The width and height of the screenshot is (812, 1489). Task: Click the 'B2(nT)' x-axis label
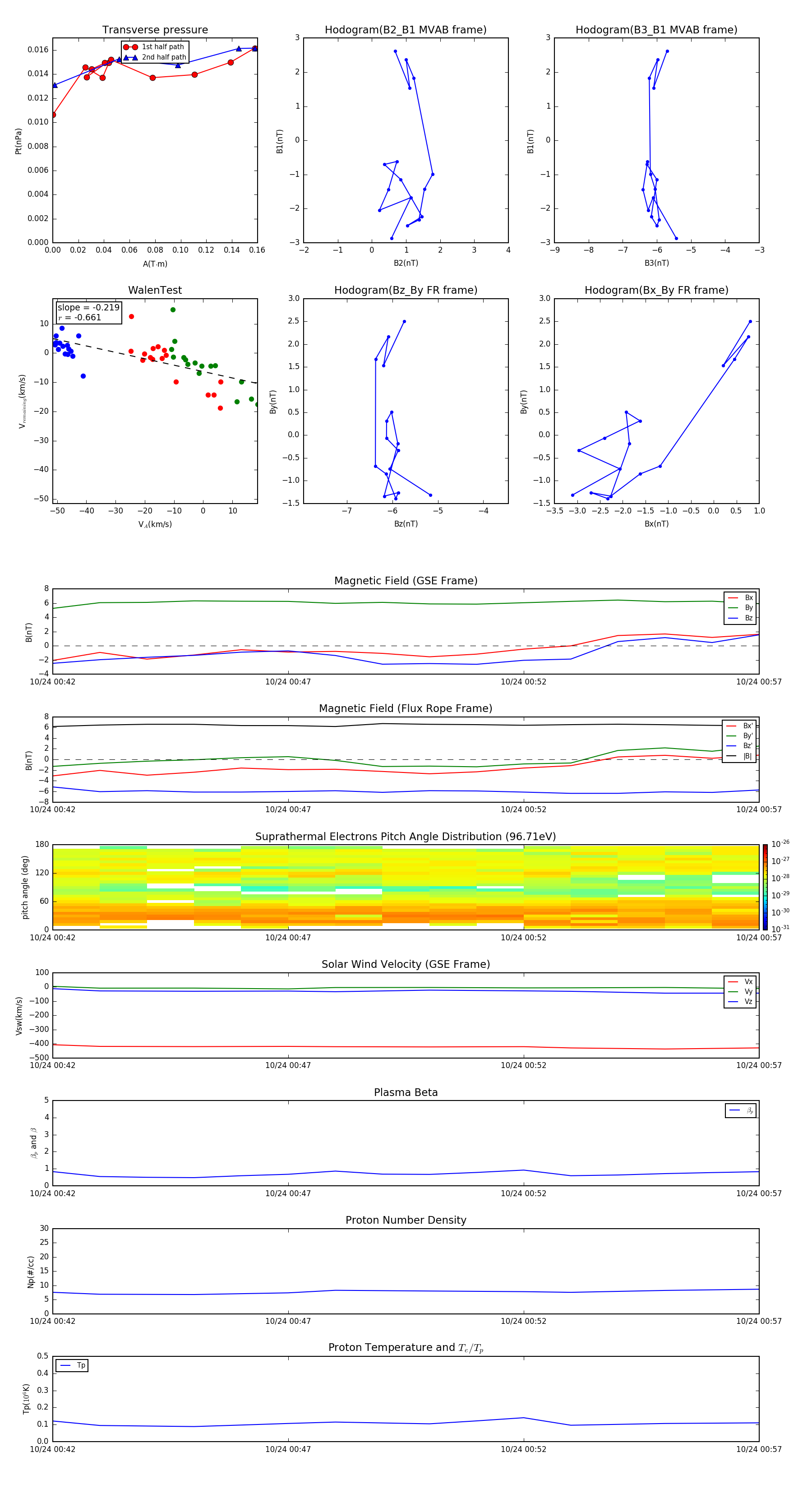[406, 263]
